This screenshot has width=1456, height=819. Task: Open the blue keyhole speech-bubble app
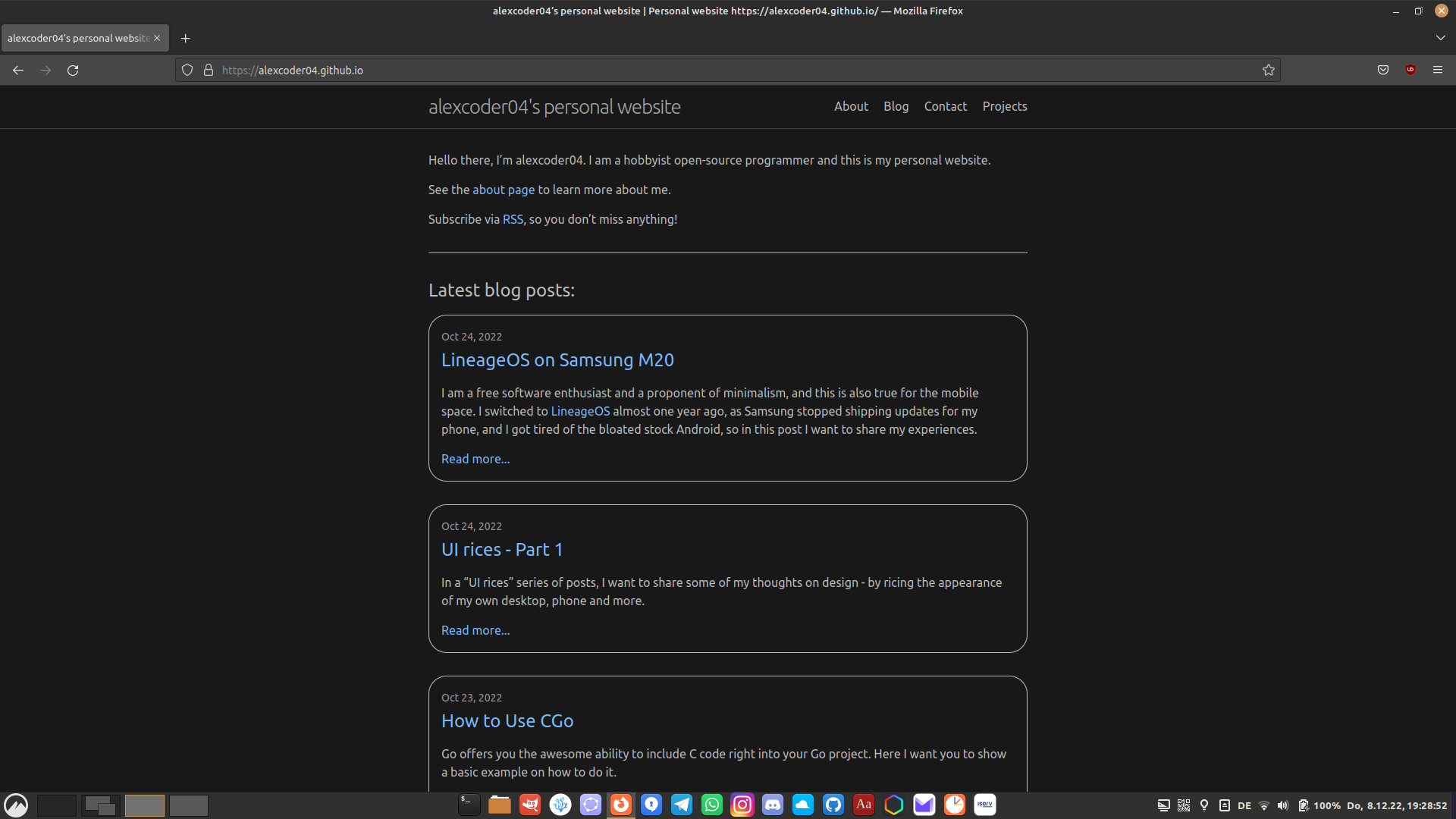651,805
